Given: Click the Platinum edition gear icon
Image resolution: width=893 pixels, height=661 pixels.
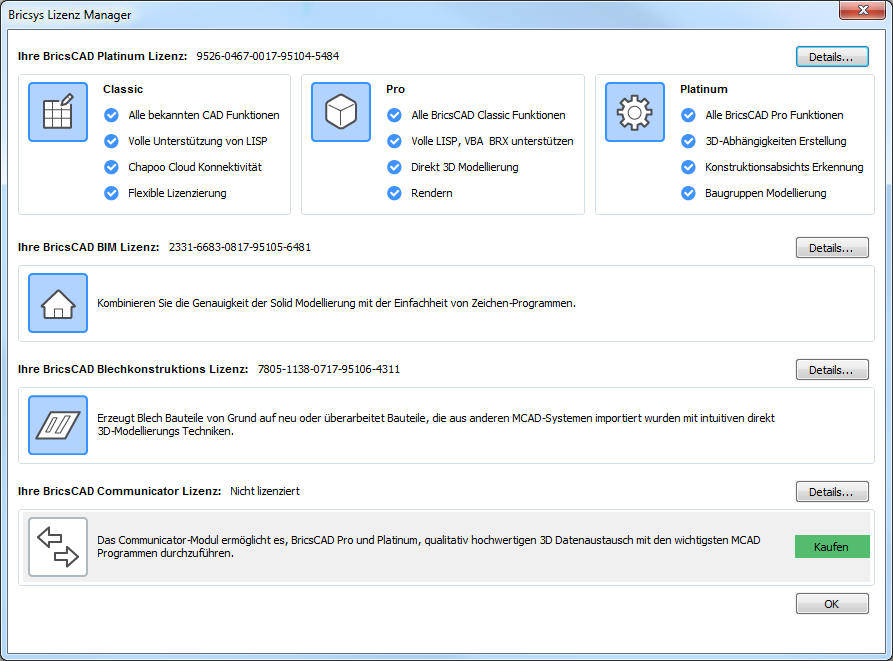Looking at the screenshot, I should (x=635, y=112).
